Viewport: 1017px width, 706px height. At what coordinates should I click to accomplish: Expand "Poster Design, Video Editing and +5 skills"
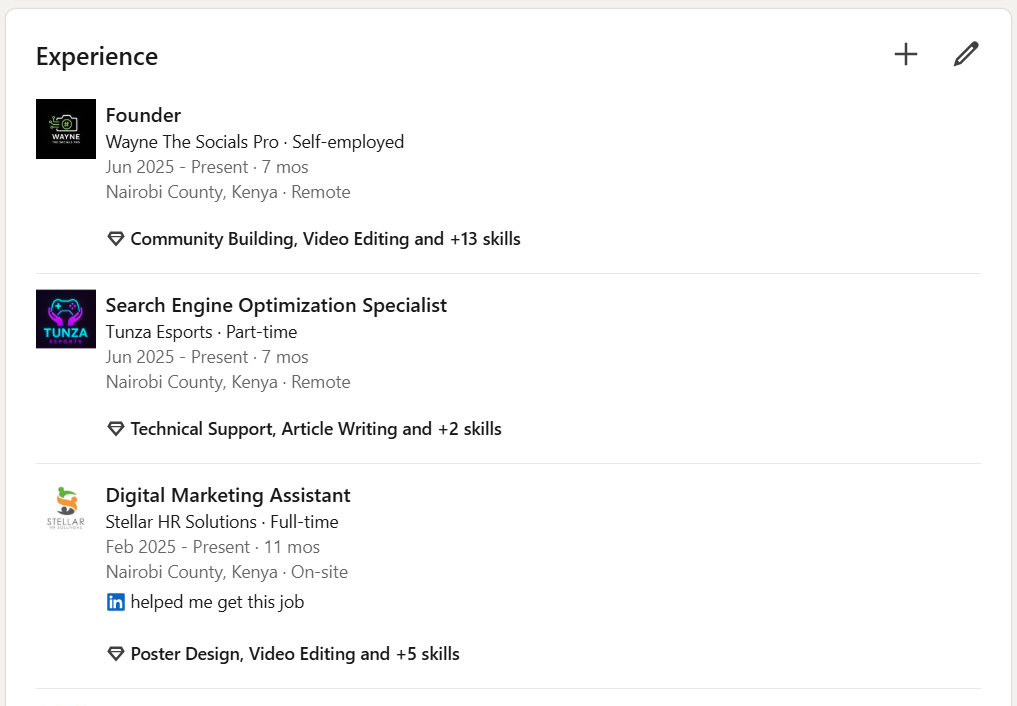(295, 654)
